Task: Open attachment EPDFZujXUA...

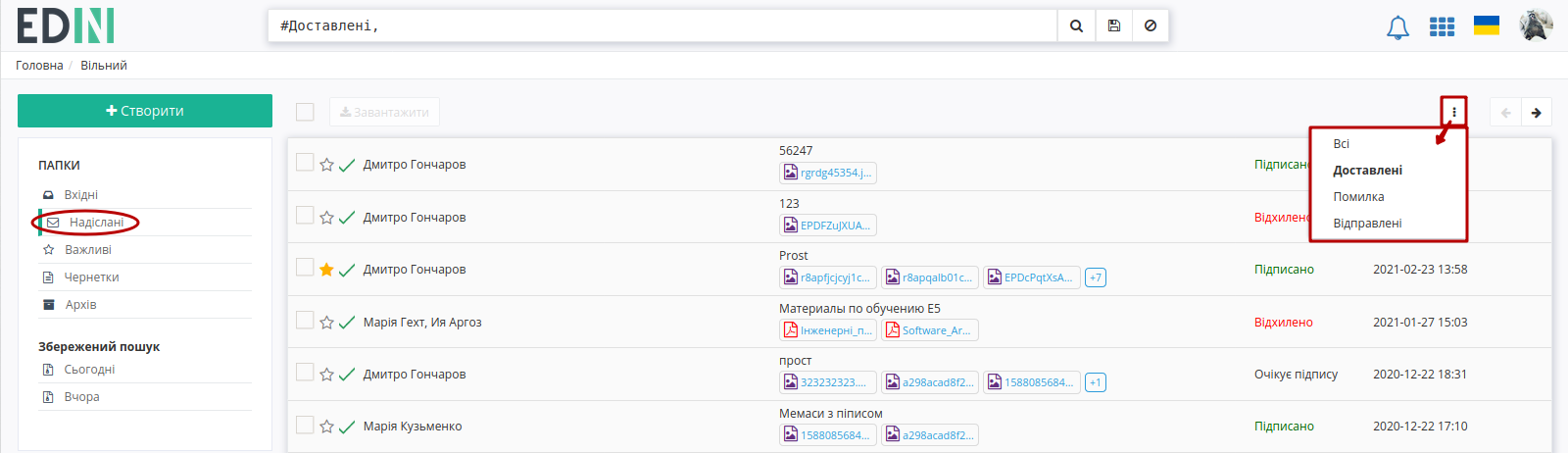Action: tap(828, 226)
